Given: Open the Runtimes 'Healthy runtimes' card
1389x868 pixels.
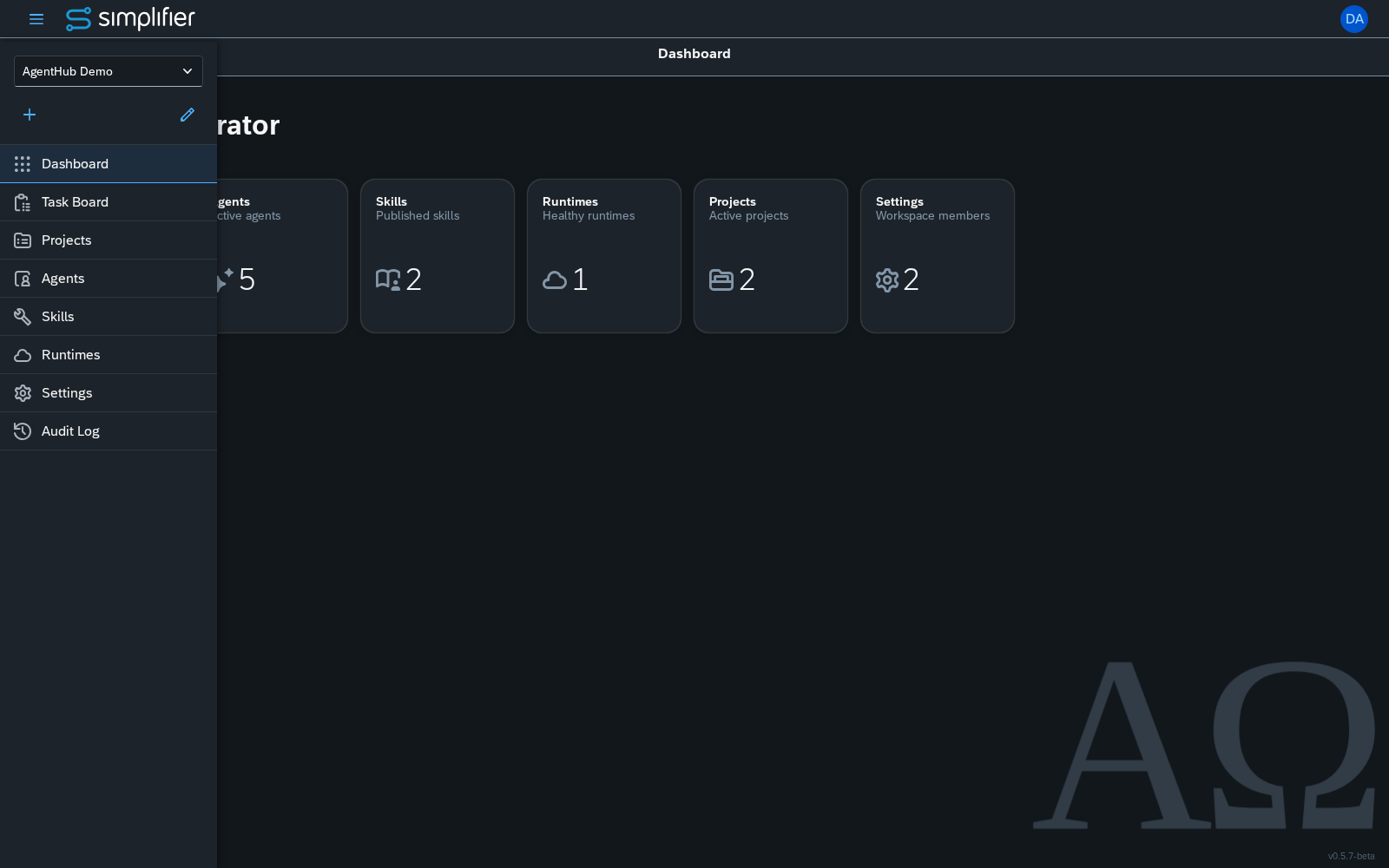Looking at the screenshot, I should coord(604,256).
